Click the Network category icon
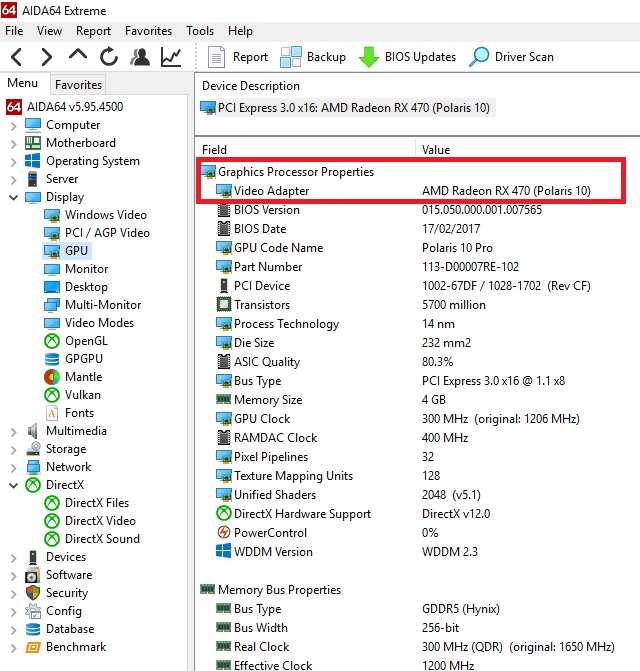The width and height of the screenshot is (640, 671). click(33, 467)
